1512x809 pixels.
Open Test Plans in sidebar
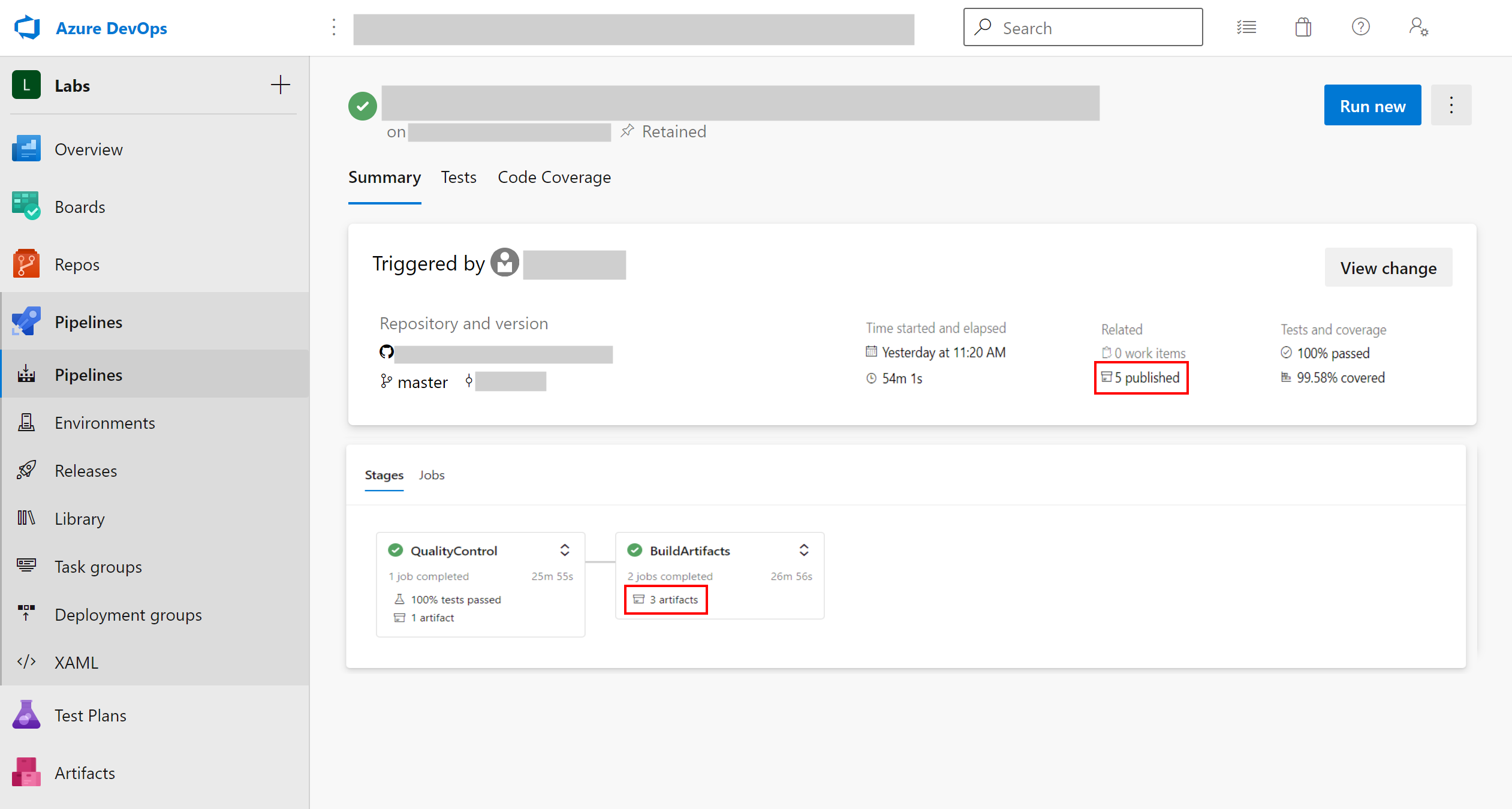pos(155,715)
